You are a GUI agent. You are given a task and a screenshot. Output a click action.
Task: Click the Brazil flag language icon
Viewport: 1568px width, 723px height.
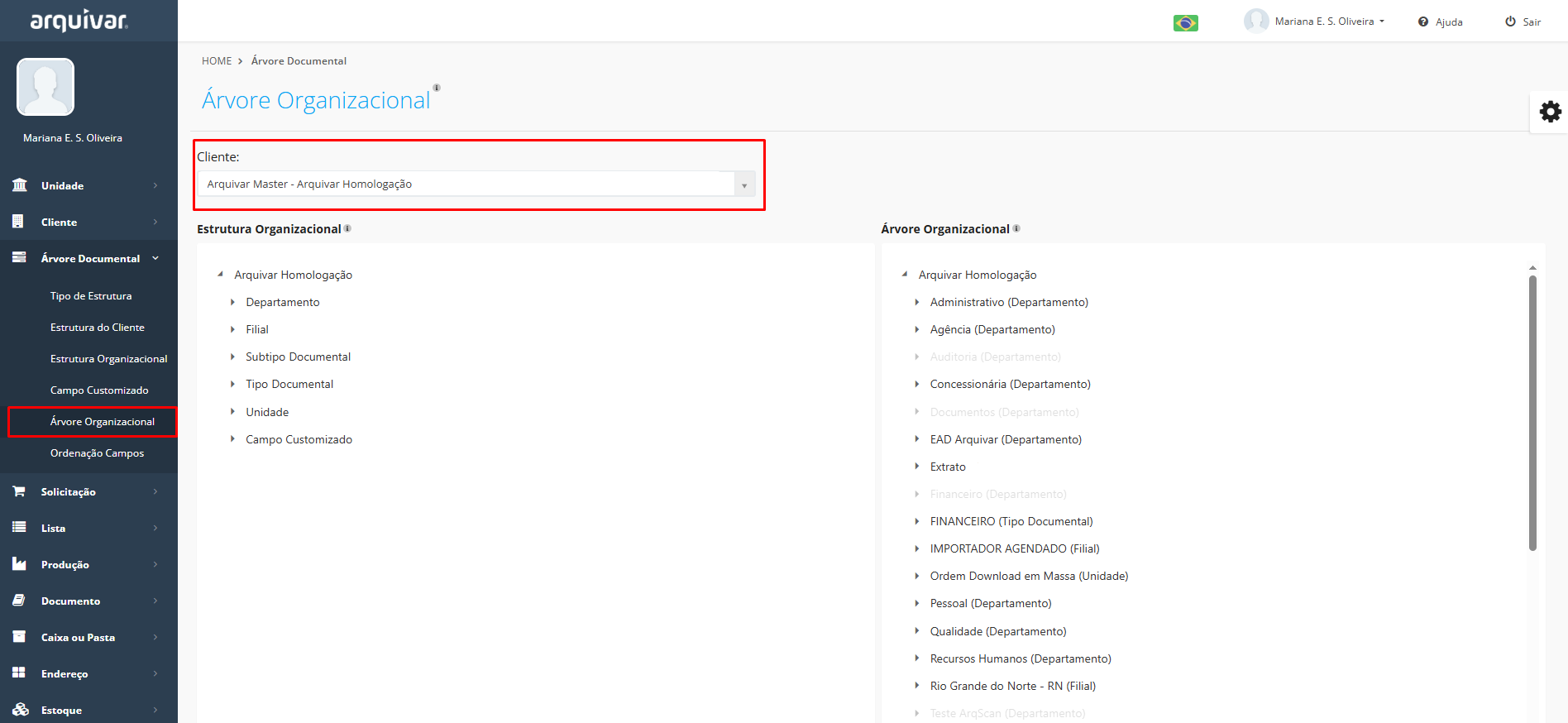coord(1186,23)
